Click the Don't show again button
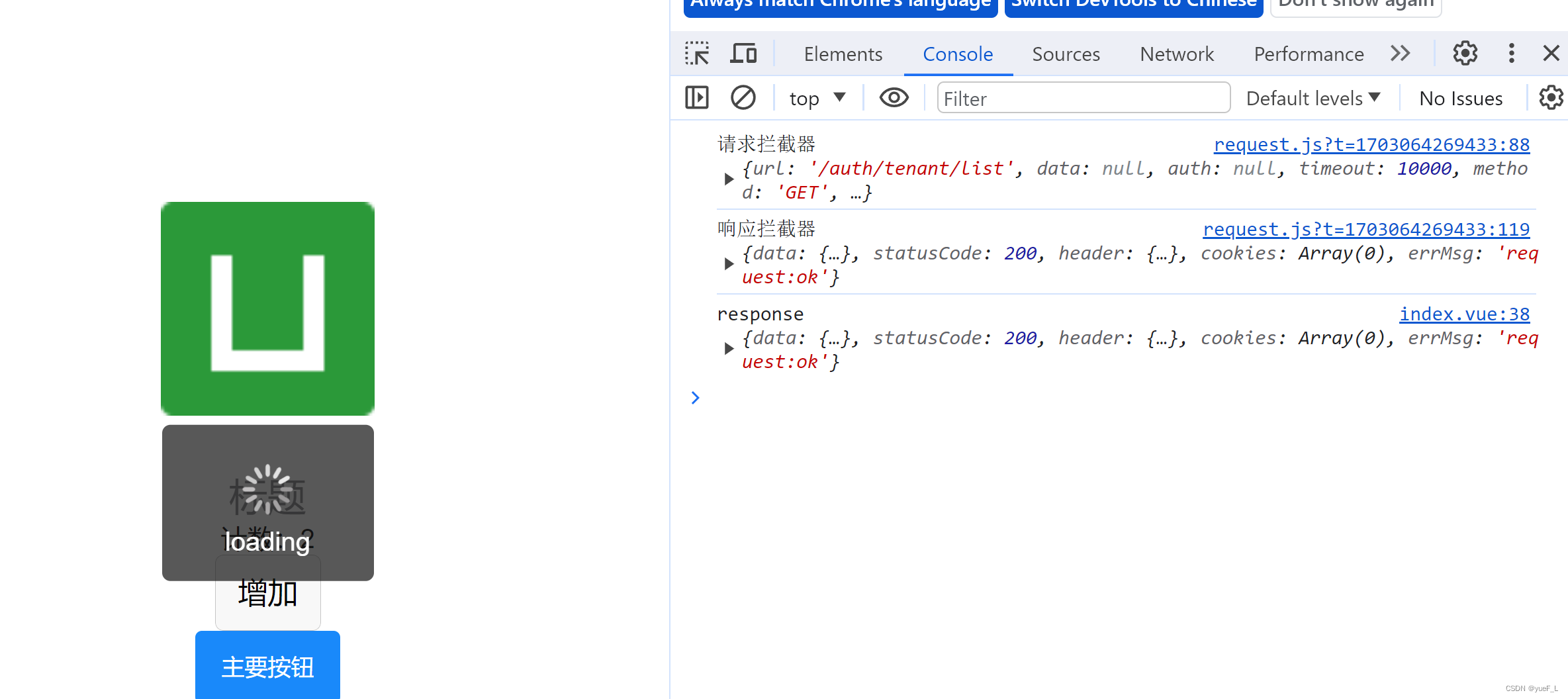The width and height of the screenshot is (1568, 699). tap(1356, 5)
